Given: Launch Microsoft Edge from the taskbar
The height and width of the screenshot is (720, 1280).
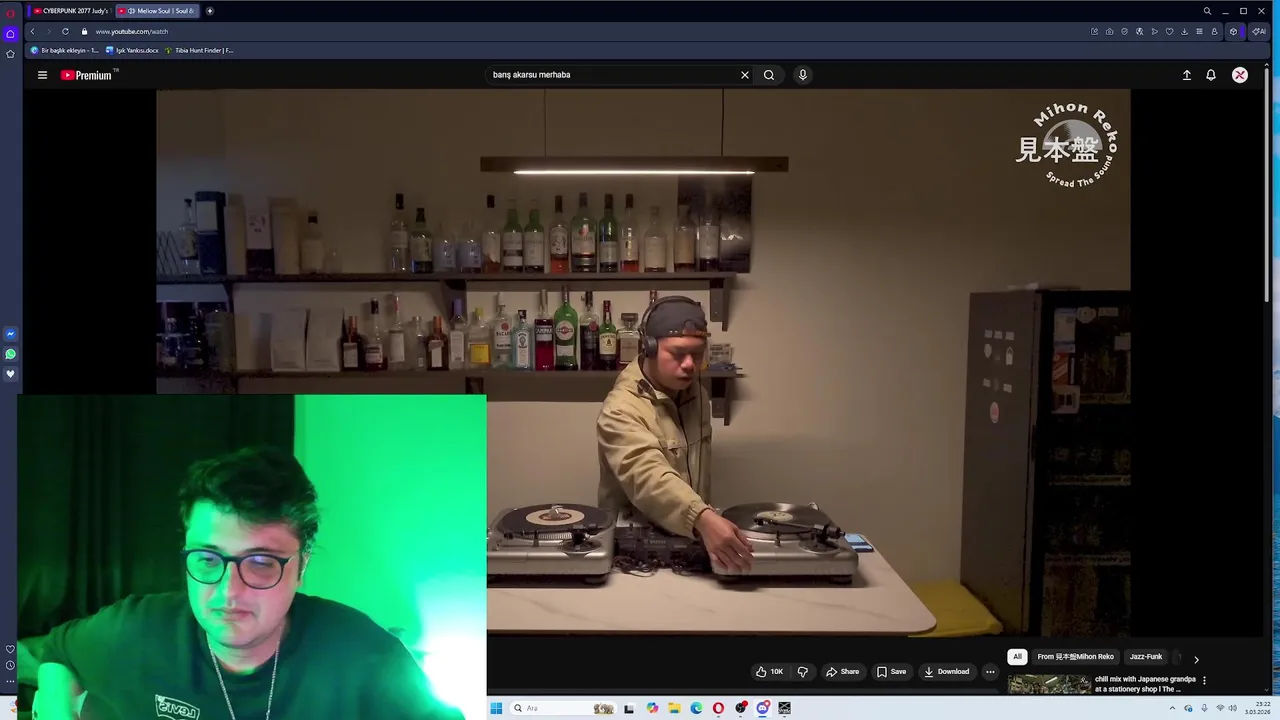Looking at the screenshot, I should click(x=696, y=708).
